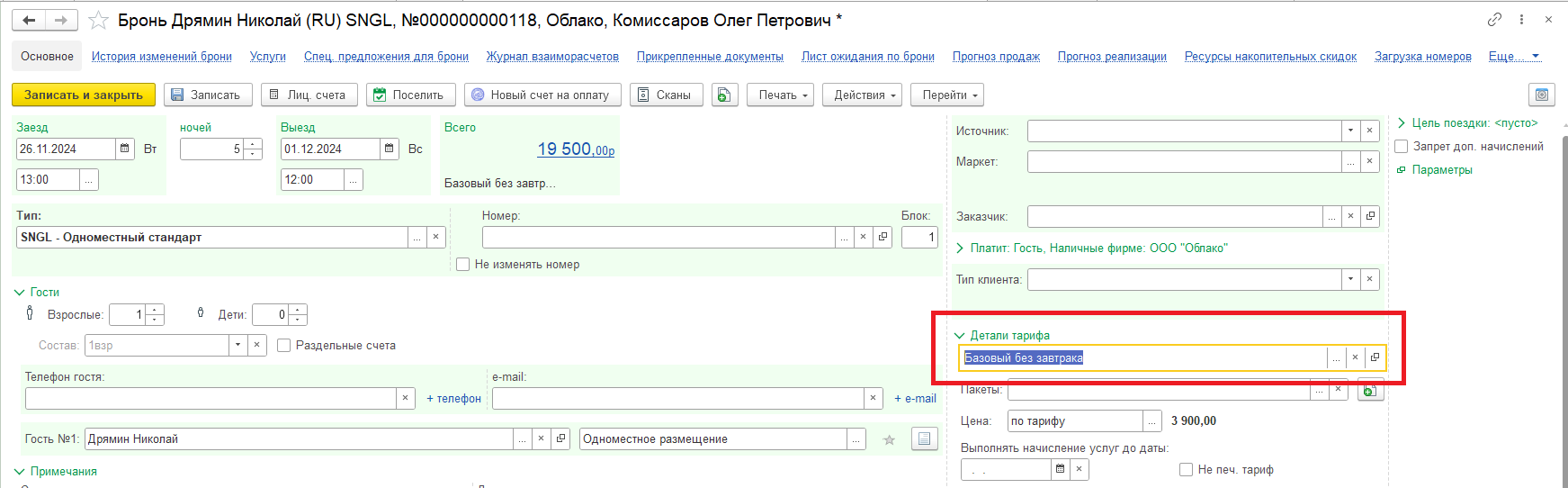The image size is (1568, 488).
Task: Clear the Тип room type field
Action: pyautogui.click(x=435, y=237)
